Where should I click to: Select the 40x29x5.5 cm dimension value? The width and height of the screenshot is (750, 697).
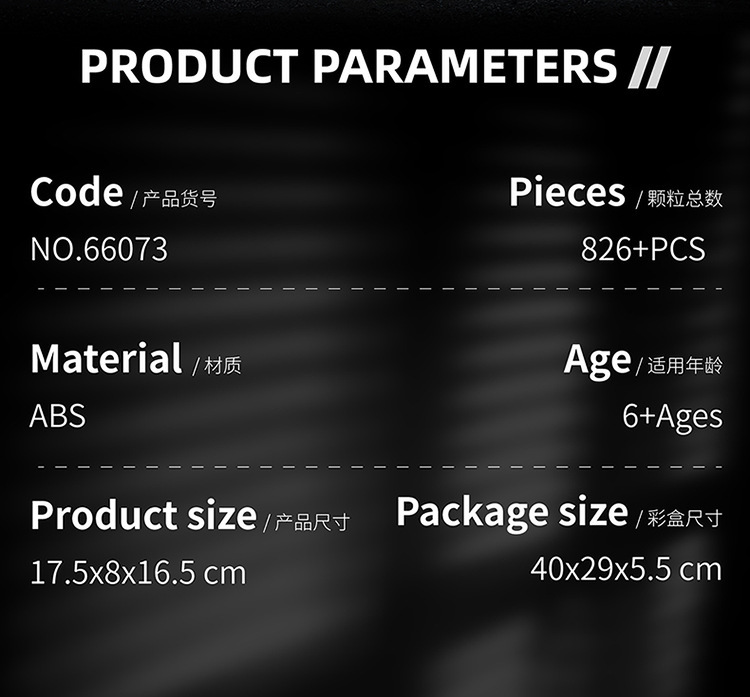point(625,569)
